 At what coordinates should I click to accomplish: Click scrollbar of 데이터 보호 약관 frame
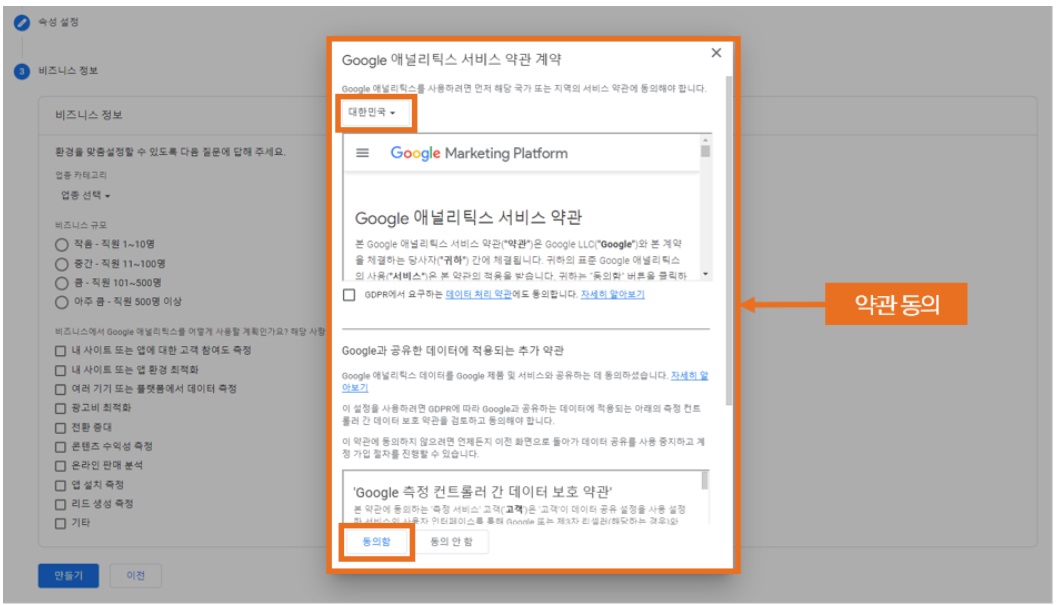[x=705, y=480]
